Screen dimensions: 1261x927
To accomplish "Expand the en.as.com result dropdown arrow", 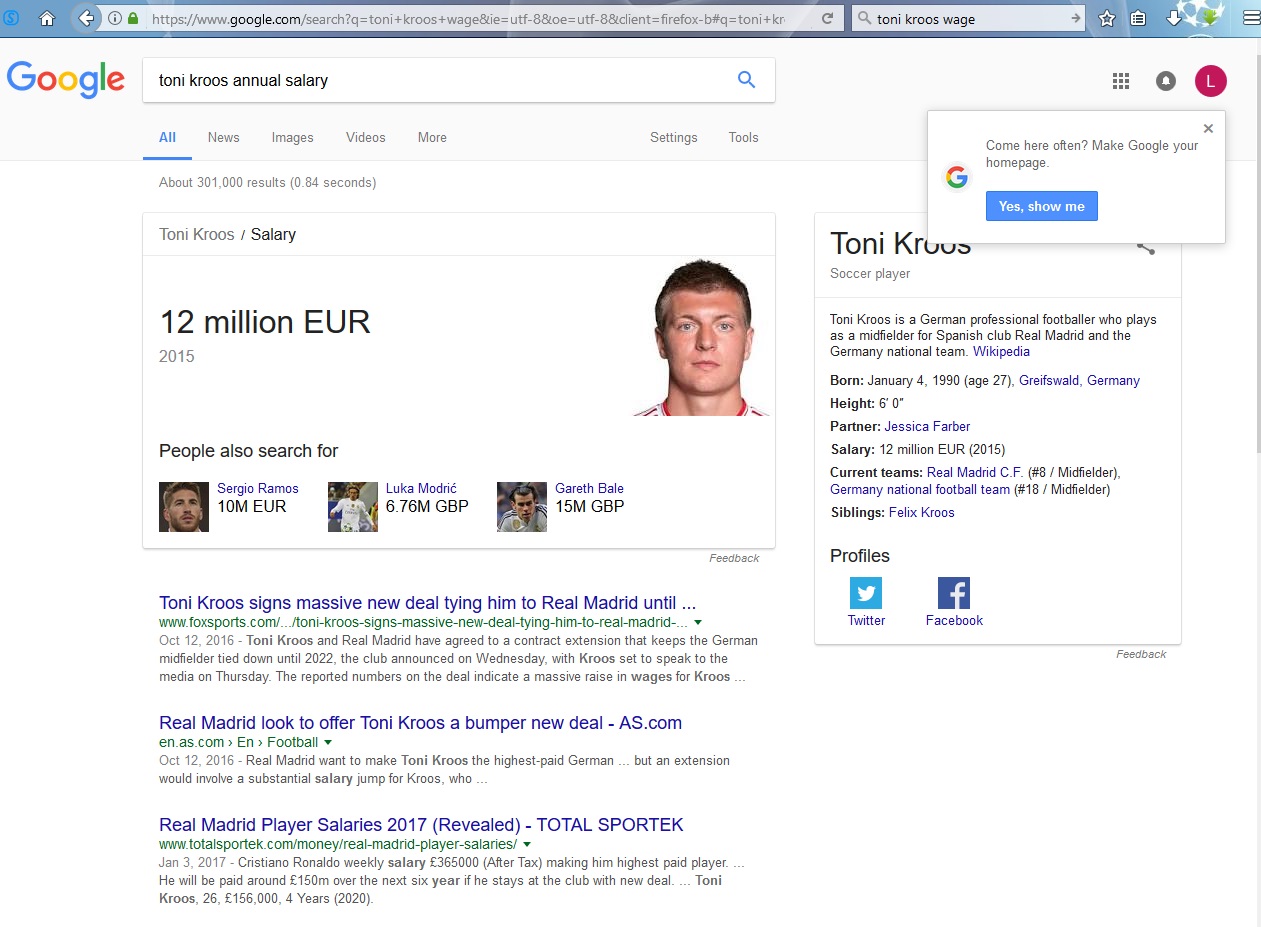I will (328, 742).
